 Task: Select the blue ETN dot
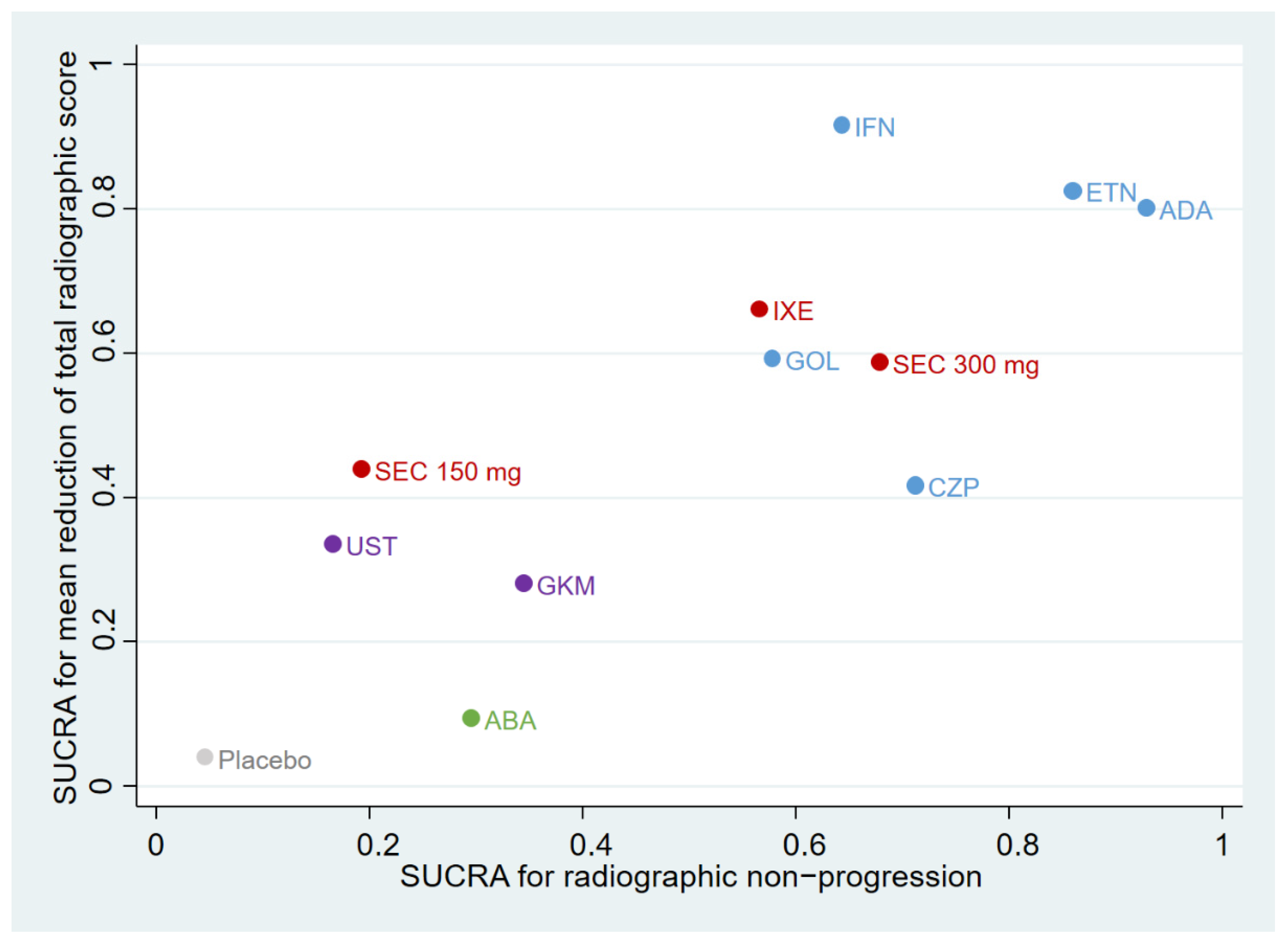point(1073,191)
